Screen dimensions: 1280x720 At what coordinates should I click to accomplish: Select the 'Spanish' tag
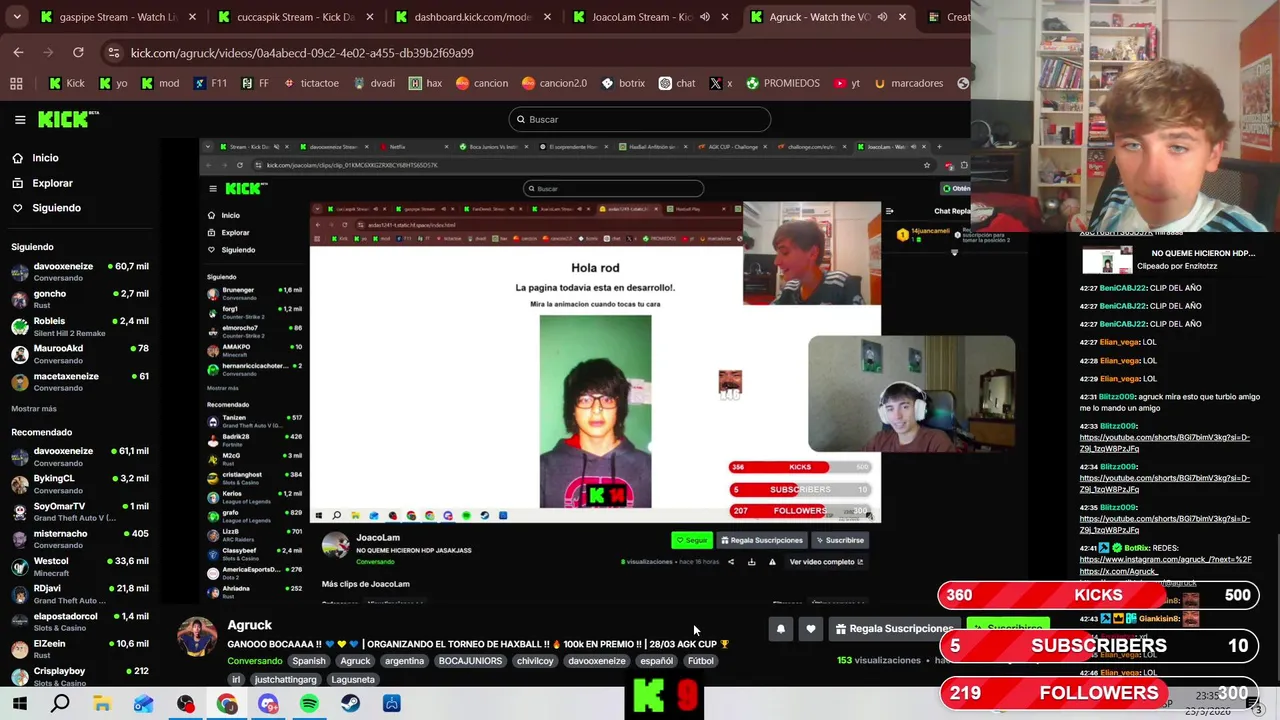click(x=309, y=661)
